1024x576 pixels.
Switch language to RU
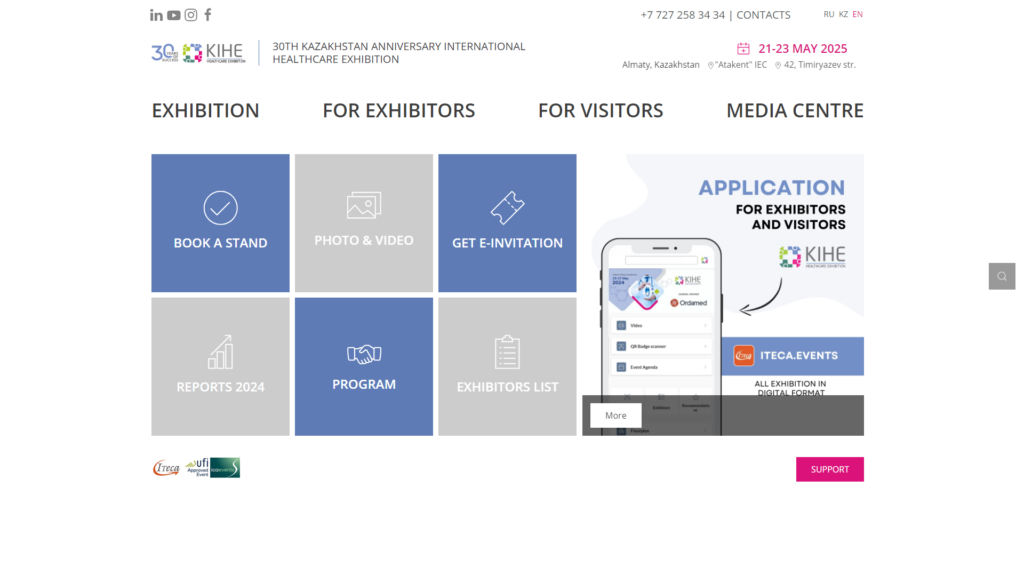829,14
